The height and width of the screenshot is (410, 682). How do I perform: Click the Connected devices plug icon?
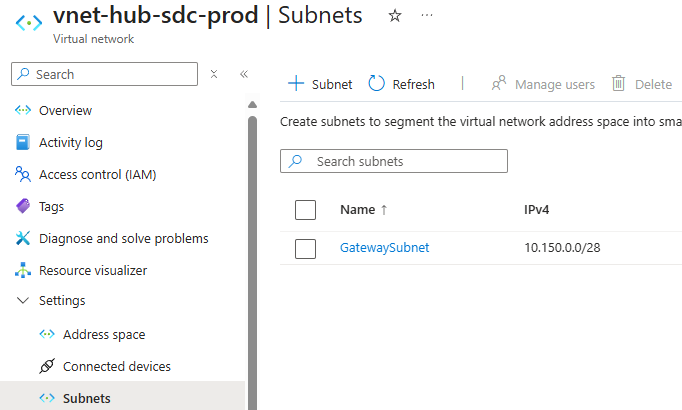(47, 366)
